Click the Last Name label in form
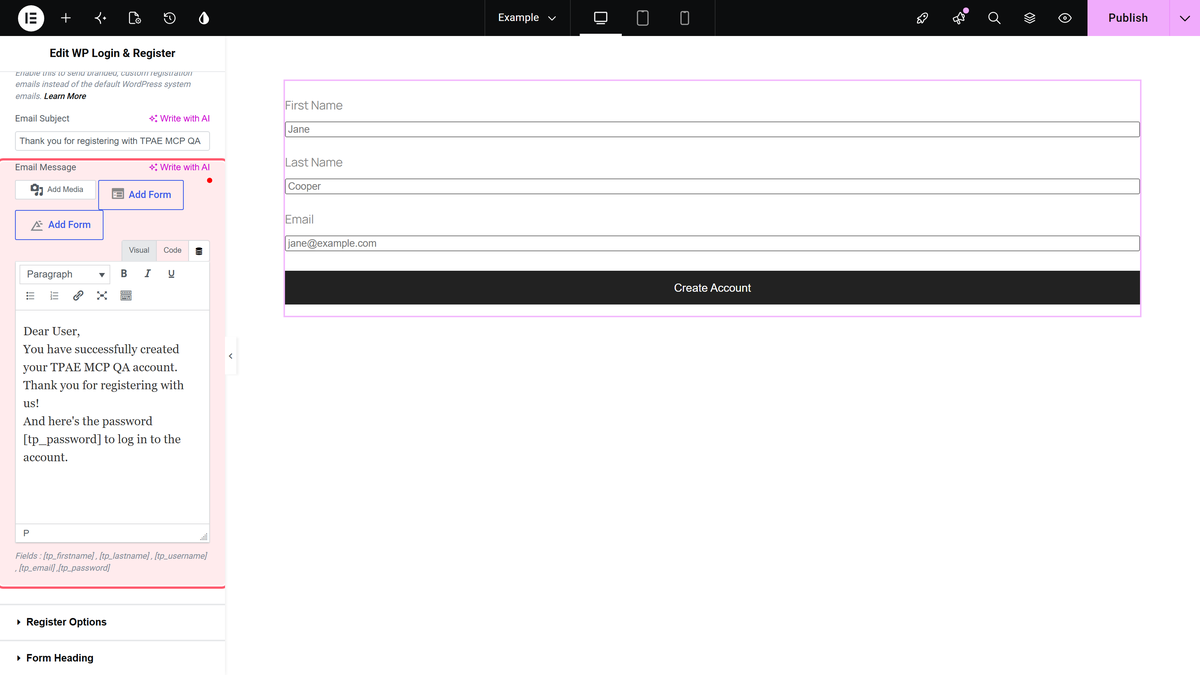The width and height of the screenshot is (1200, 675). (x=314, y=162)
